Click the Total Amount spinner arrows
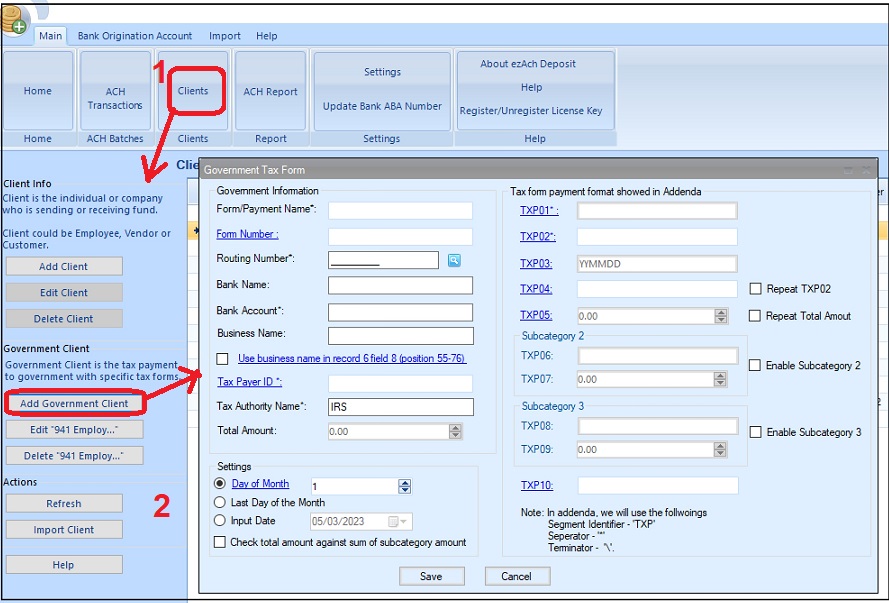 pos(456,432)
